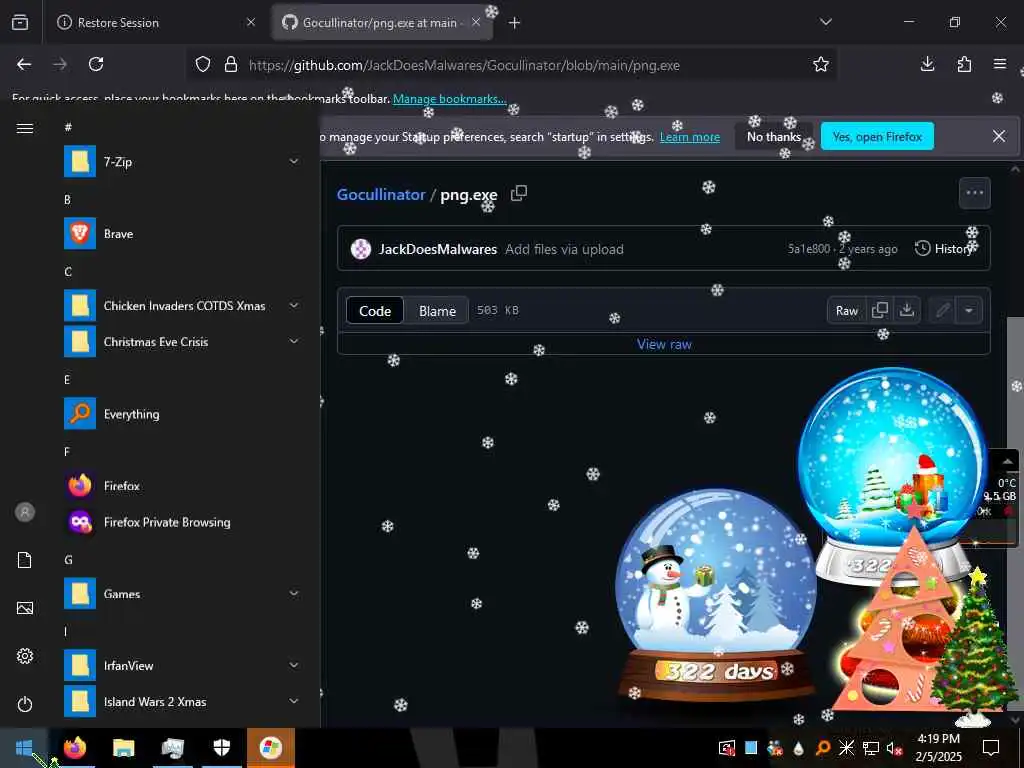
Task: Launch Firefox from the Start menu list
Action: [x=182, y=486]
